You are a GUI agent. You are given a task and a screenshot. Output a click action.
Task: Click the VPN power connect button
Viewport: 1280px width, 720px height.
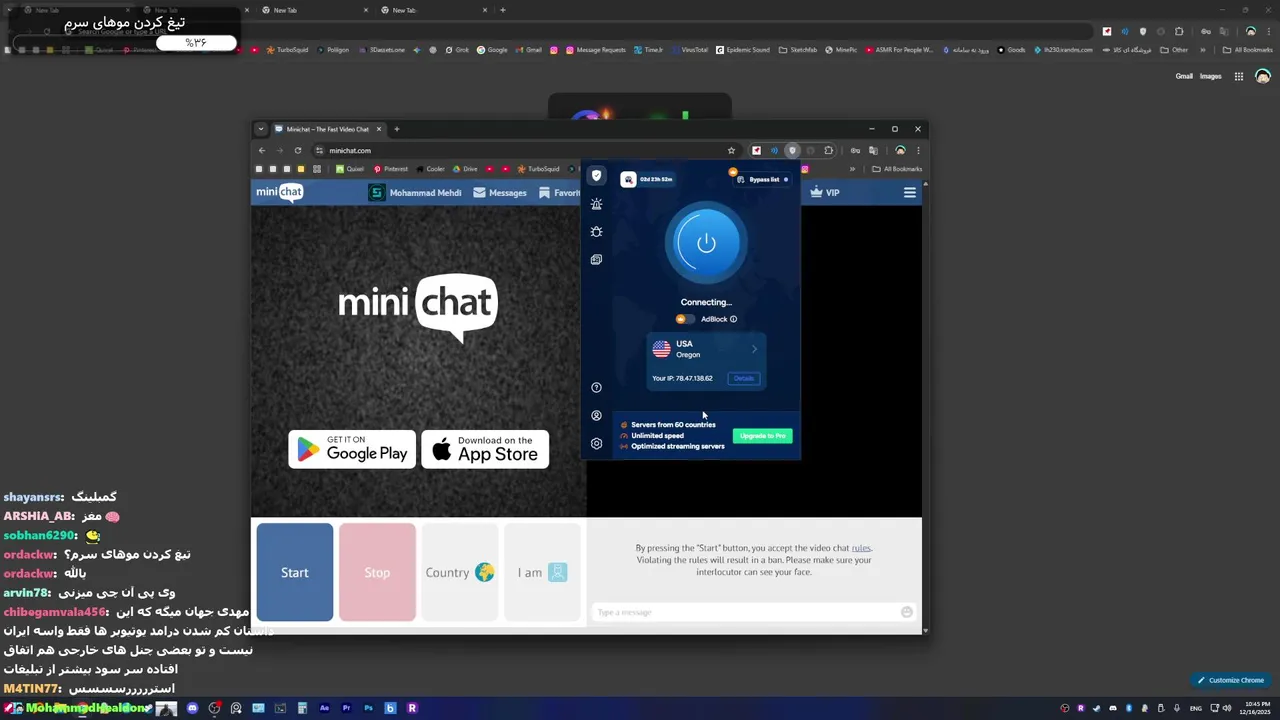coord(706,243)
